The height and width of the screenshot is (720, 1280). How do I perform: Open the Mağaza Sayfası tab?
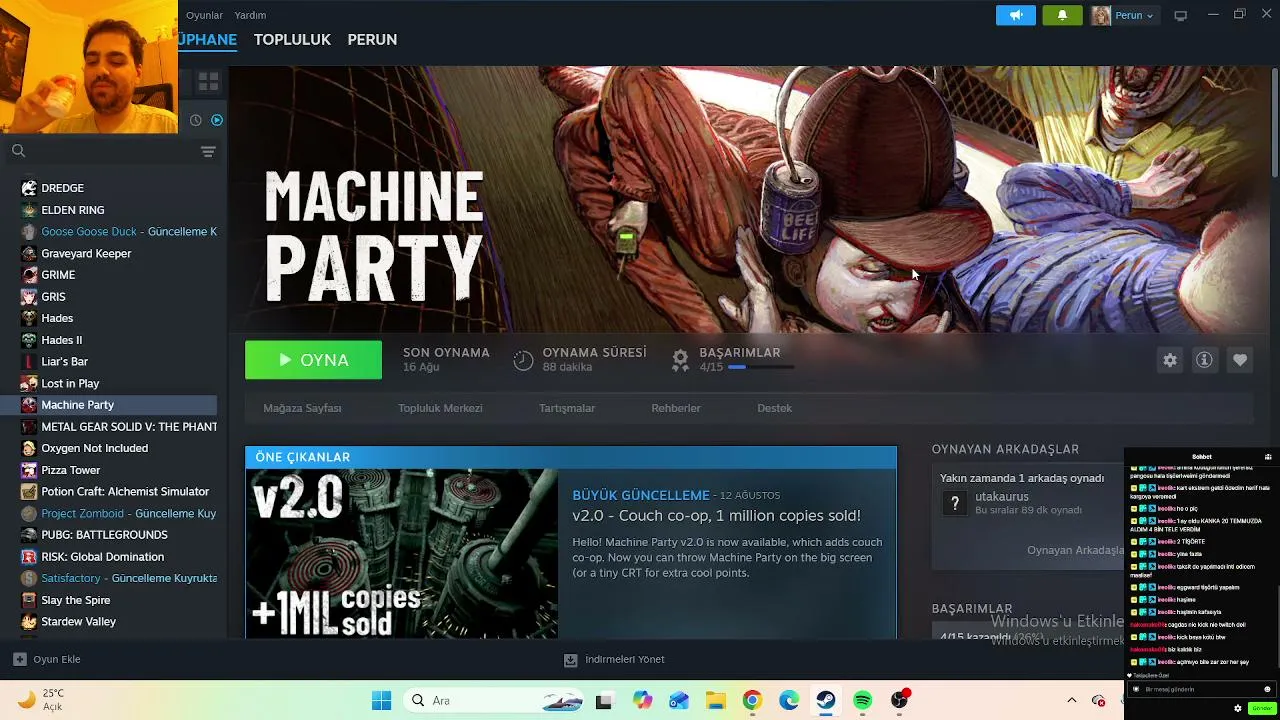302,408
